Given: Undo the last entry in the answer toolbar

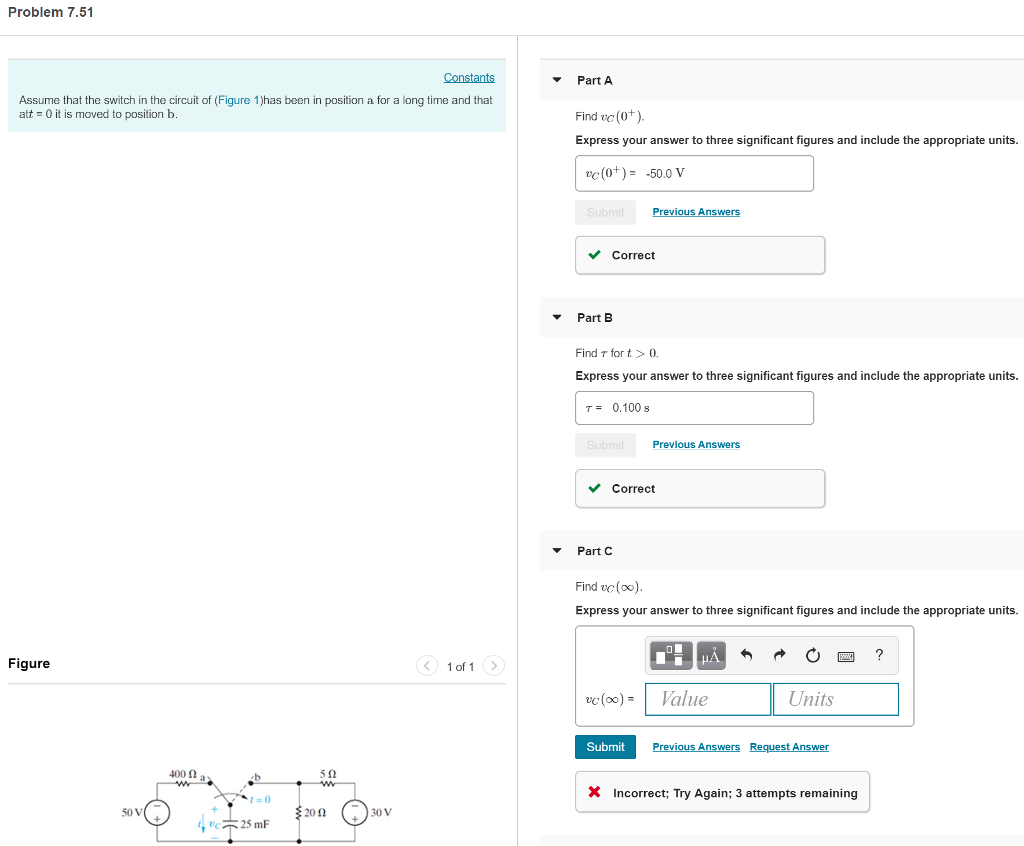Looking at the screenshot, I should click(746, 655).
